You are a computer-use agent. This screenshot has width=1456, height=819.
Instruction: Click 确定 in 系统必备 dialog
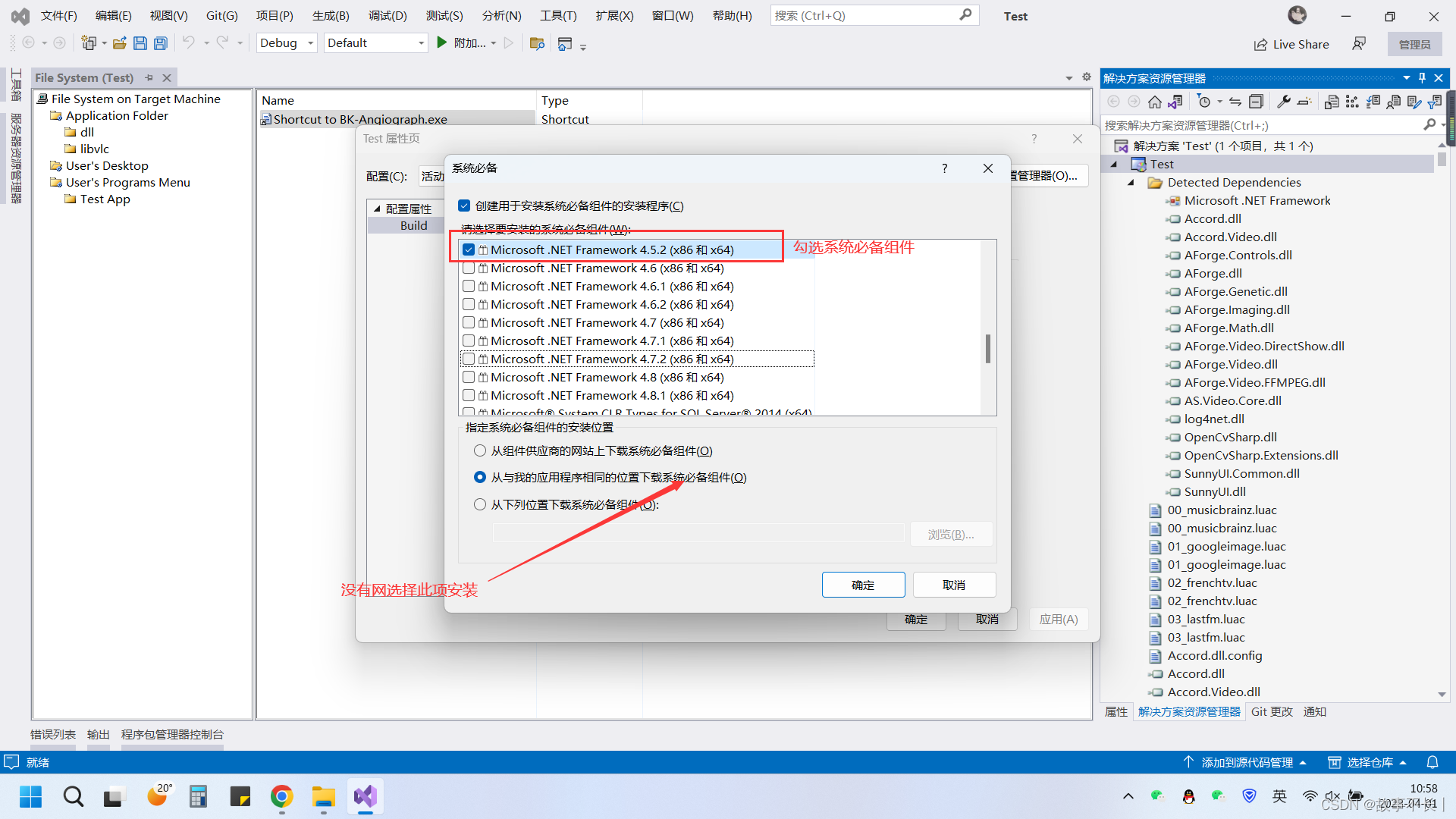863,585
